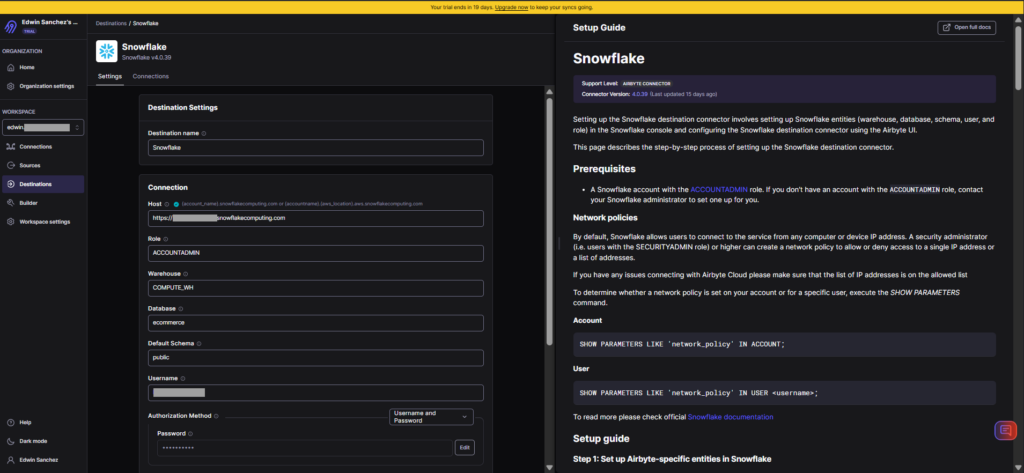Screen dimensions: 1024x473
Task: Select Destinations in the sidebar
Action: pyautogui.click(x=43, y=184)
